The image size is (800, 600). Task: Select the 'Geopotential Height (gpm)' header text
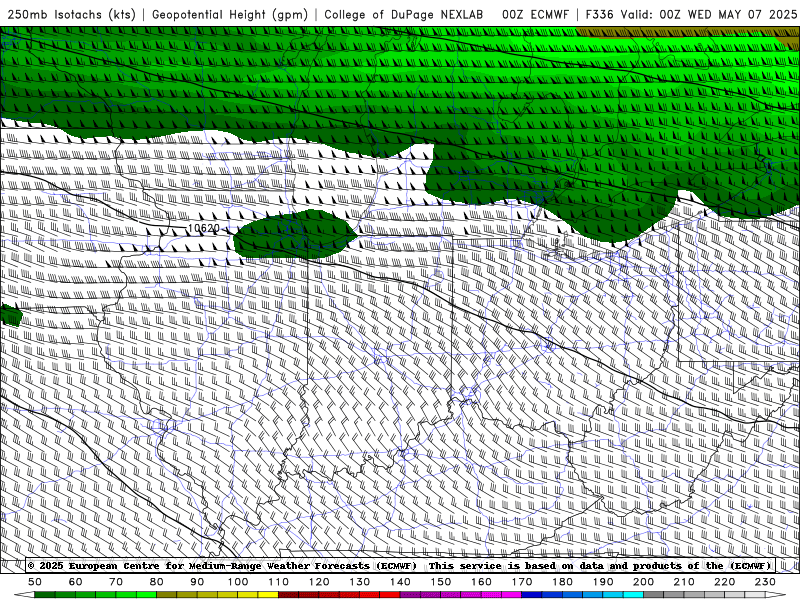coord(230,14)
